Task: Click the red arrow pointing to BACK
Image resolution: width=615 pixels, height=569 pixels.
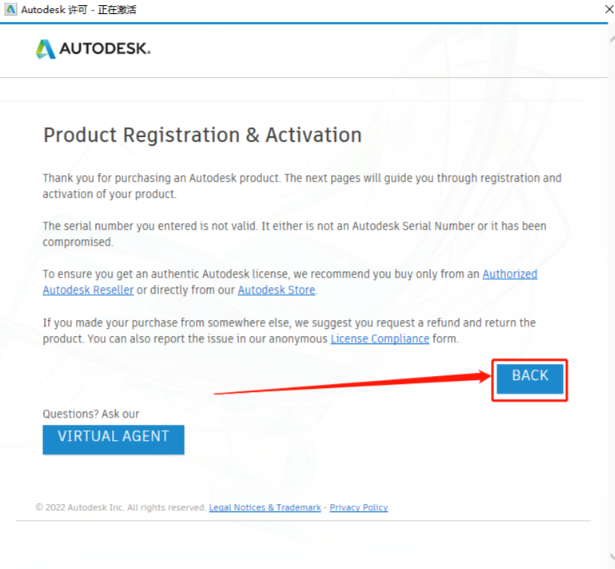Action: (350, 385)
